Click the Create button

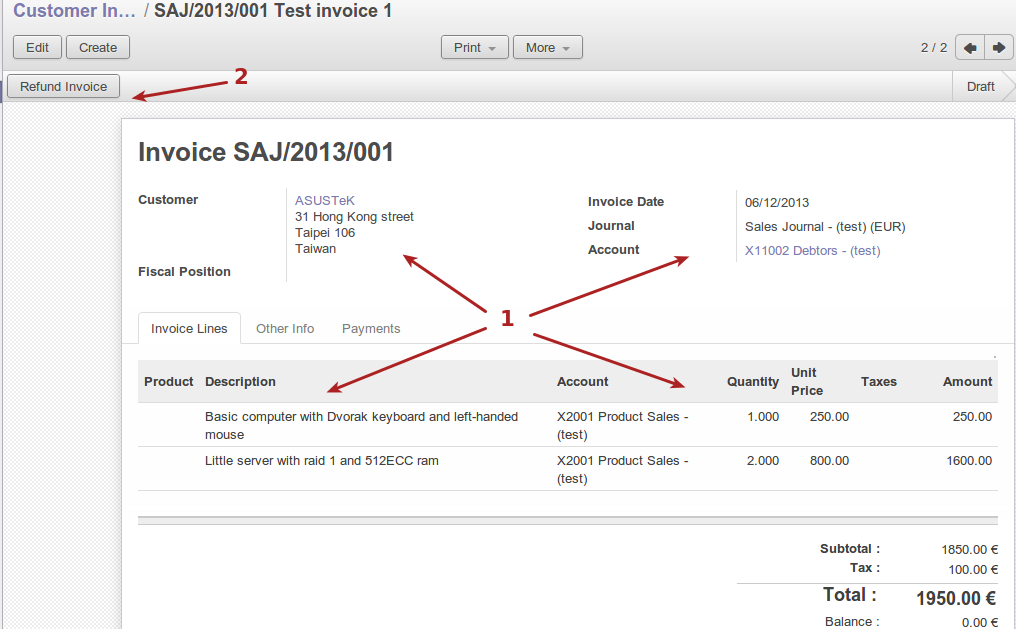[x=98, y=47]
